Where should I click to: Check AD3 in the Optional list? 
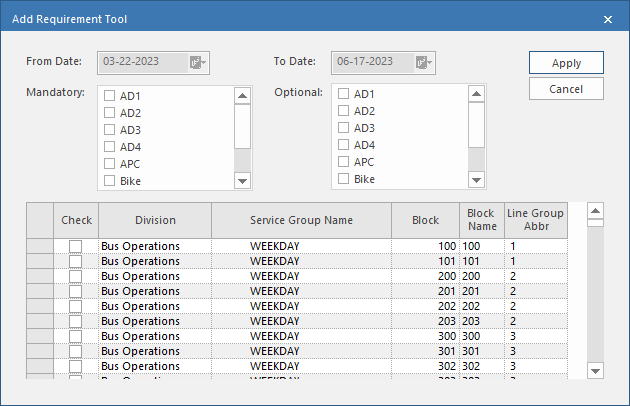coord(343,127)
